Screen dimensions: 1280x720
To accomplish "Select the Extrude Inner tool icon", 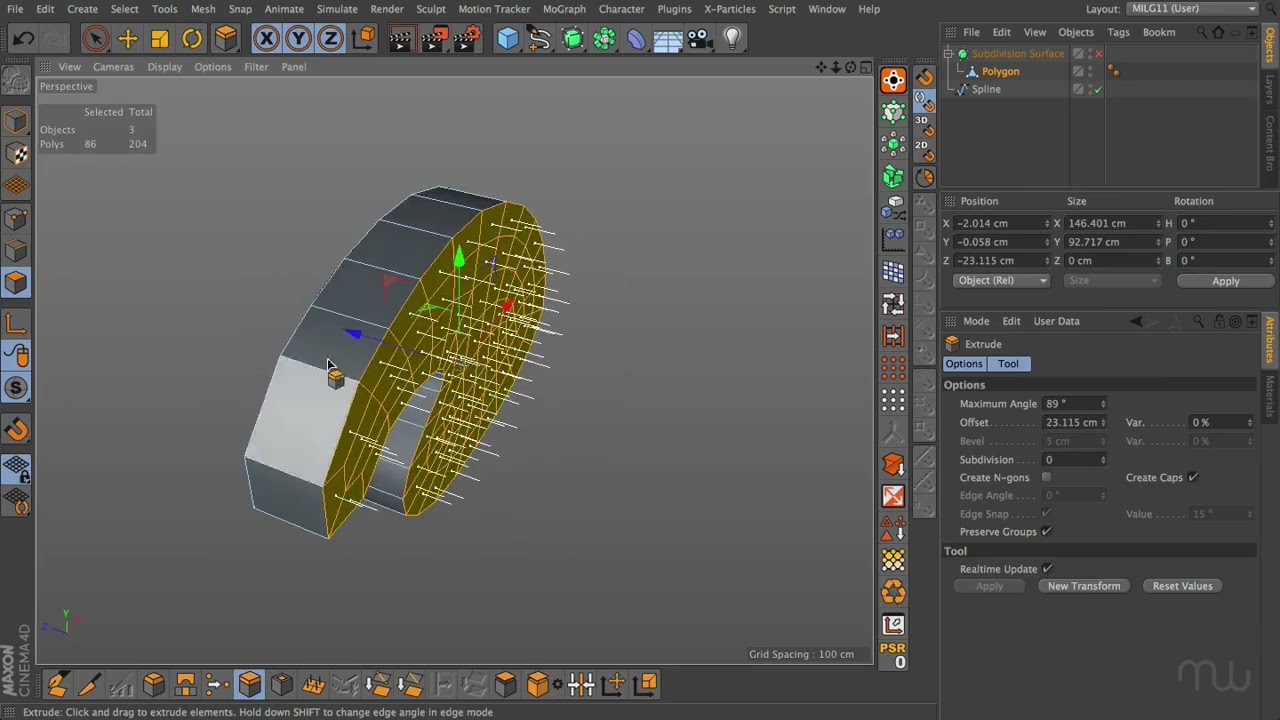I will [281, 685].
